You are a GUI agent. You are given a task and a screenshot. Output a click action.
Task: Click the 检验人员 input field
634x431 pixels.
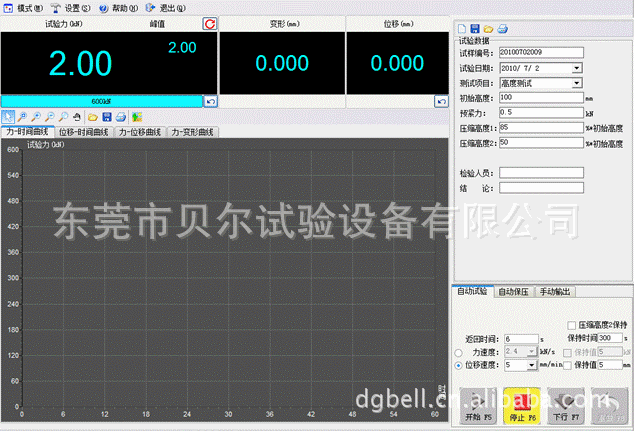[x=540, y=172]
